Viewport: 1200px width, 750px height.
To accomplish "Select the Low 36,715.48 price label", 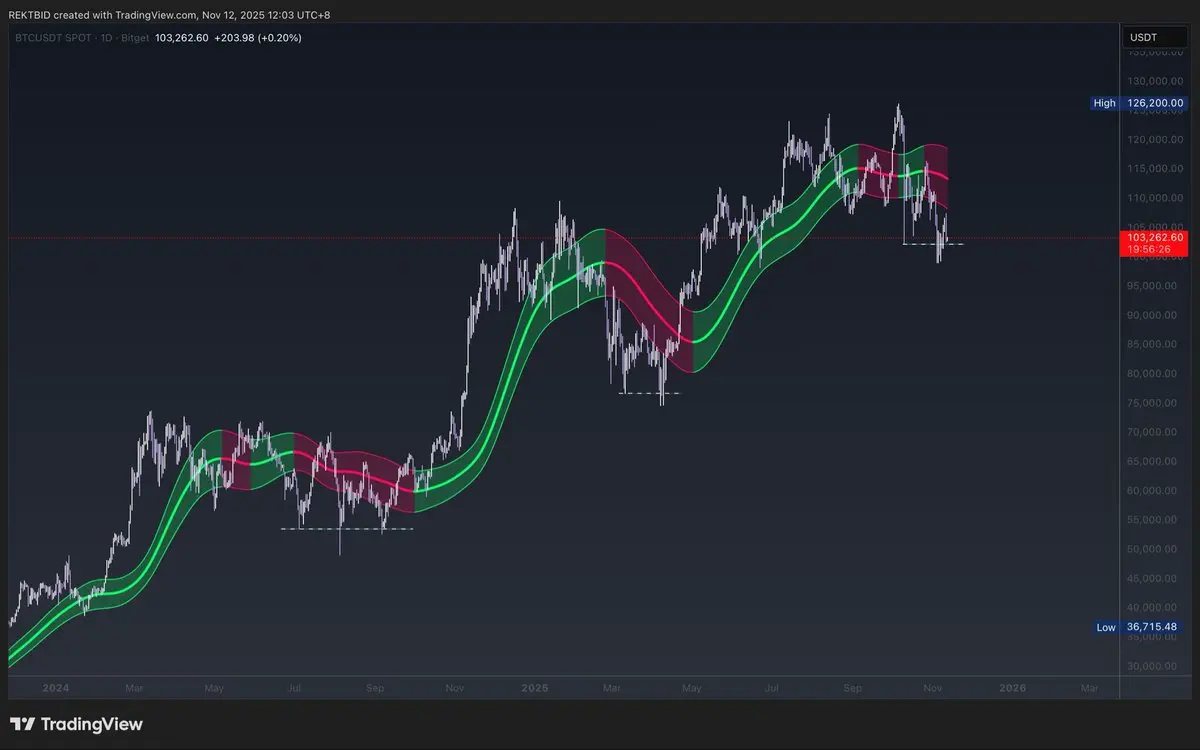I will click(1140, 627).
